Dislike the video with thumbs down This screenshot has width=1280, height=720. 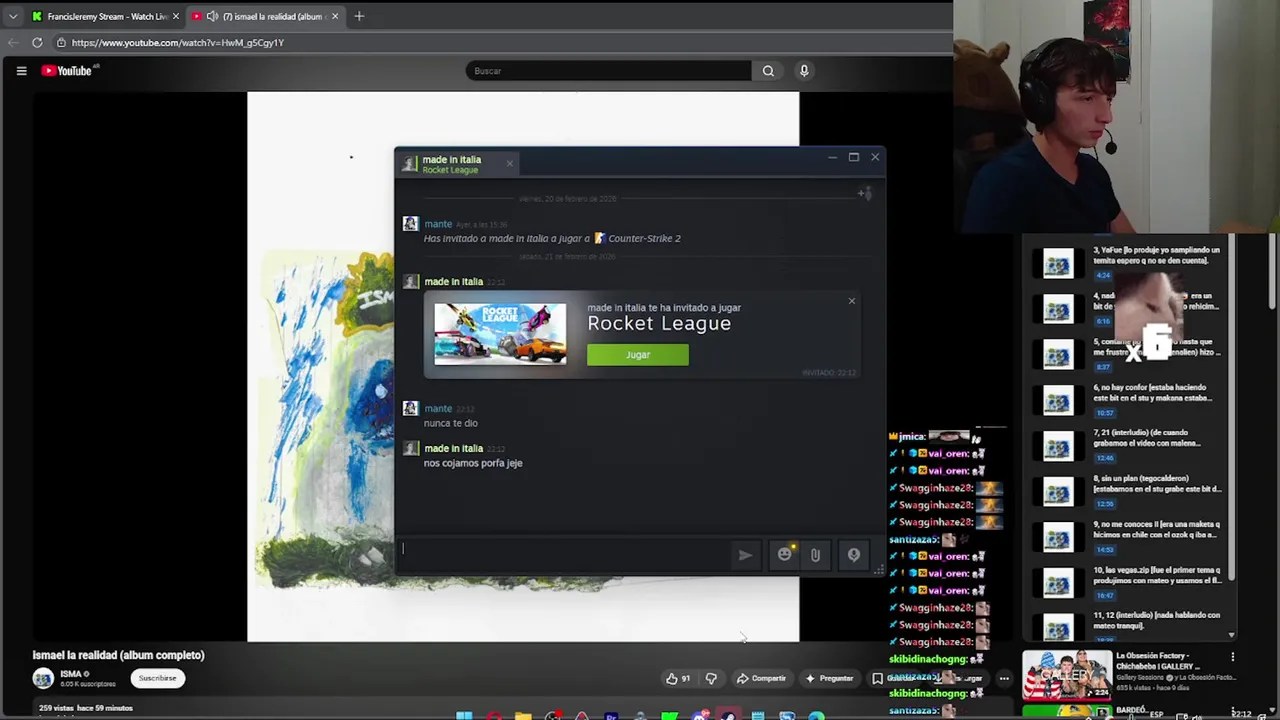coord(711,678)
